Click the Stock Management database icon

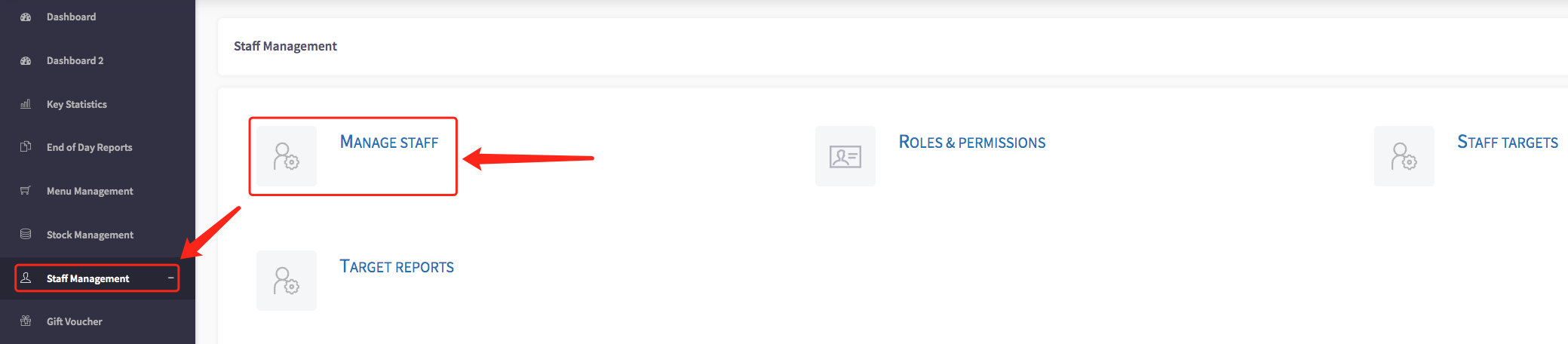point(26,234)
